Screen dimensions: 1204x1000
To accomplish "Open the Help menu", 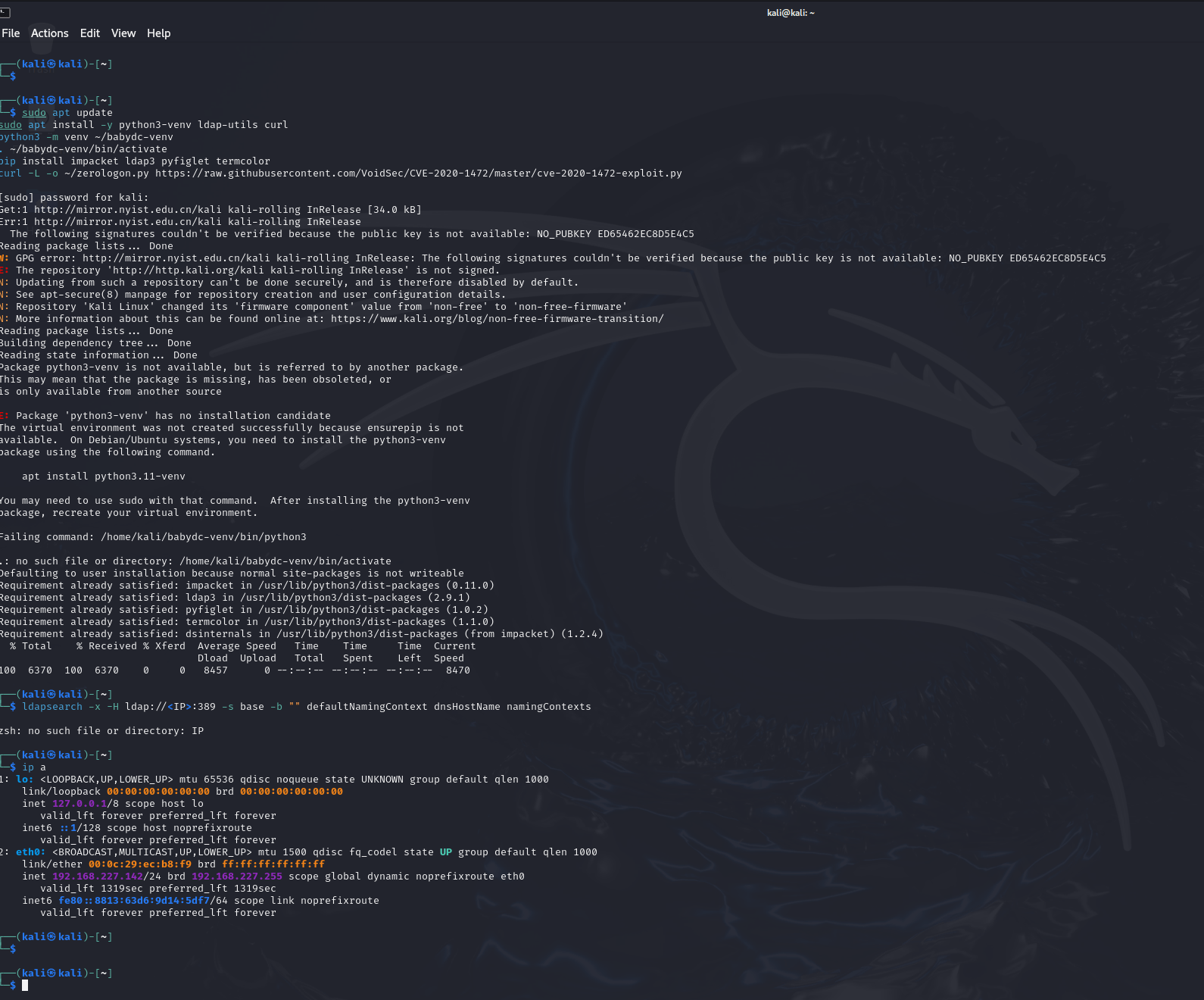I will coord(158,33).
